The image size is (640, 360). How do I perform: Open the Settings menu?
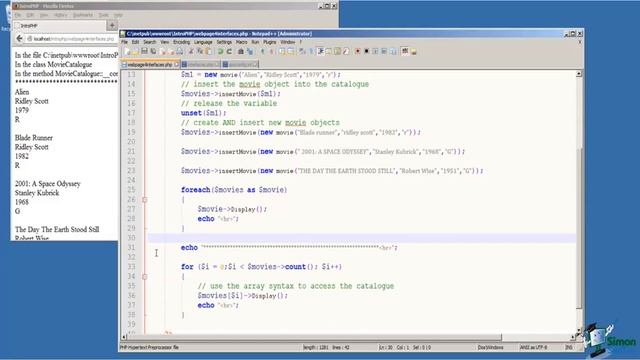point(224,42)
